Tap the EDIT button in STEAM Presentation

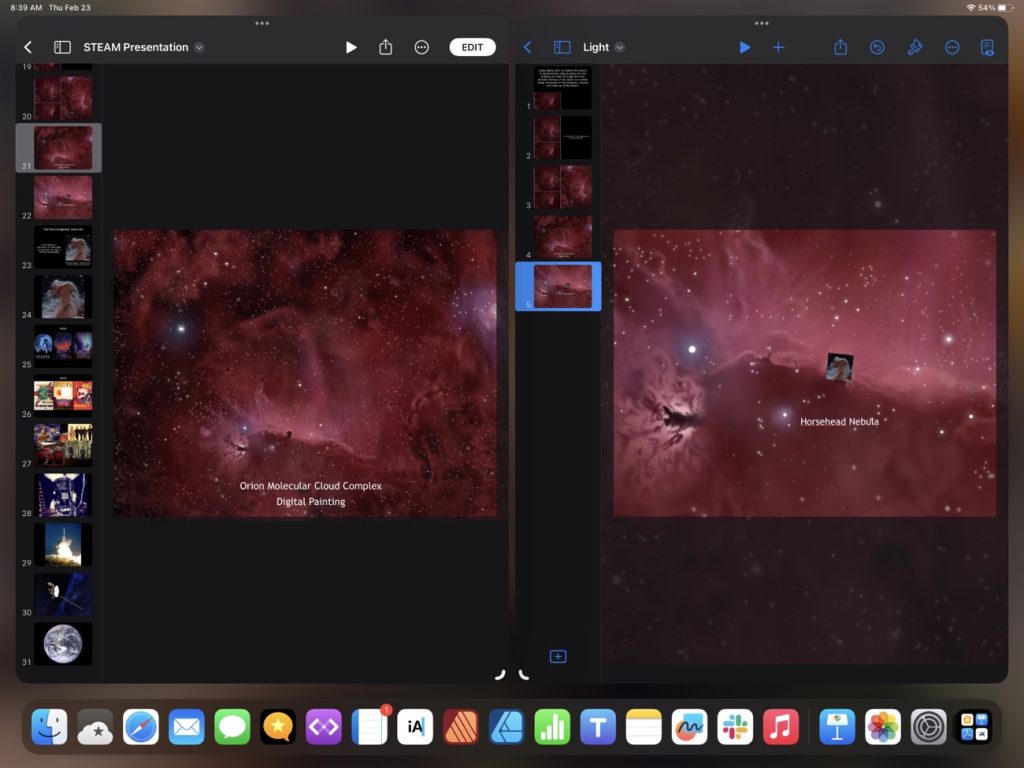coord(472,46)
